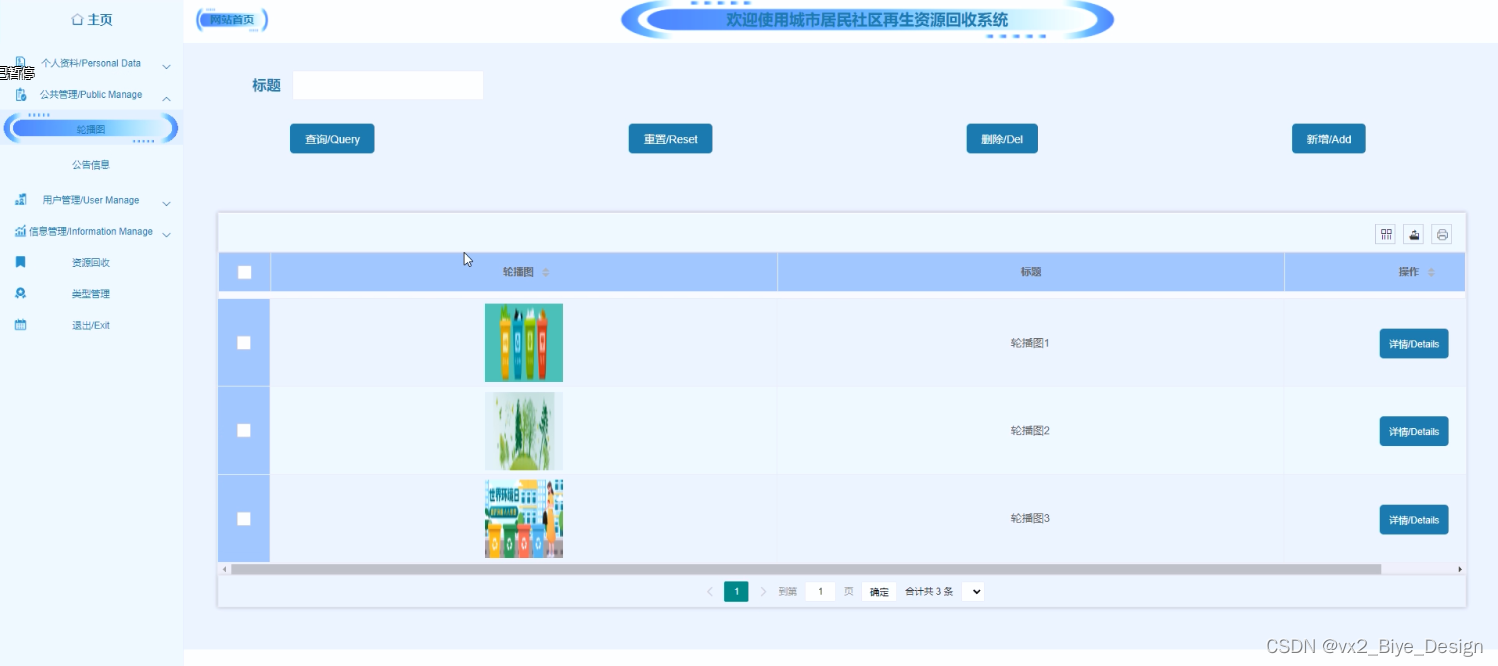The width and height of the screenshot is (1498, 666).
Task: Click the export table icon
Action: click(x=1414, y=235)
